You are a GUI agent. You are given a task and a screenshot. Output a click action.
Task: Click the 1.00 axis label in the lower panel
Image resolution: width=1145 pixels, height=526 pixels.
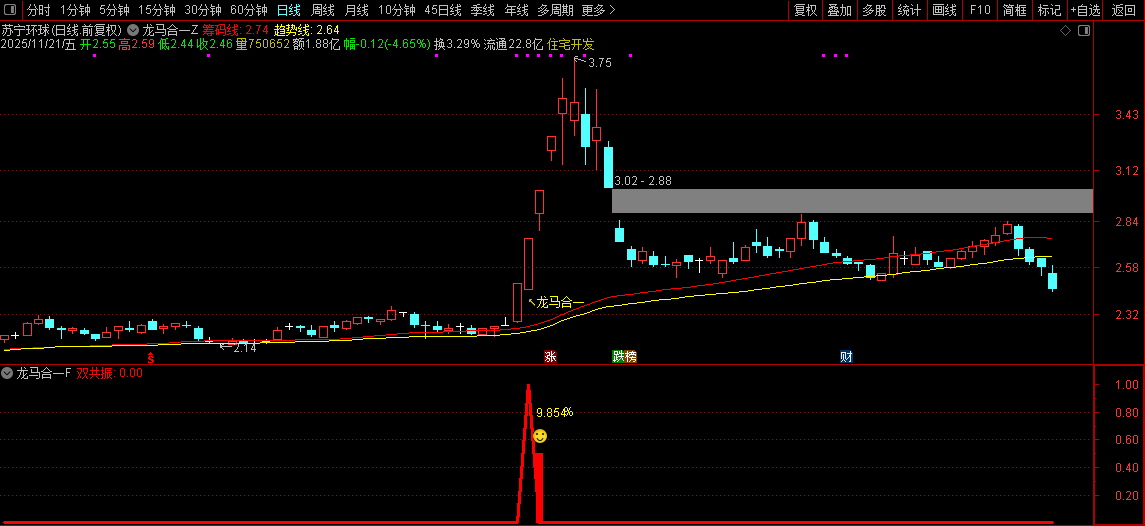click(x=1127, y=384)
